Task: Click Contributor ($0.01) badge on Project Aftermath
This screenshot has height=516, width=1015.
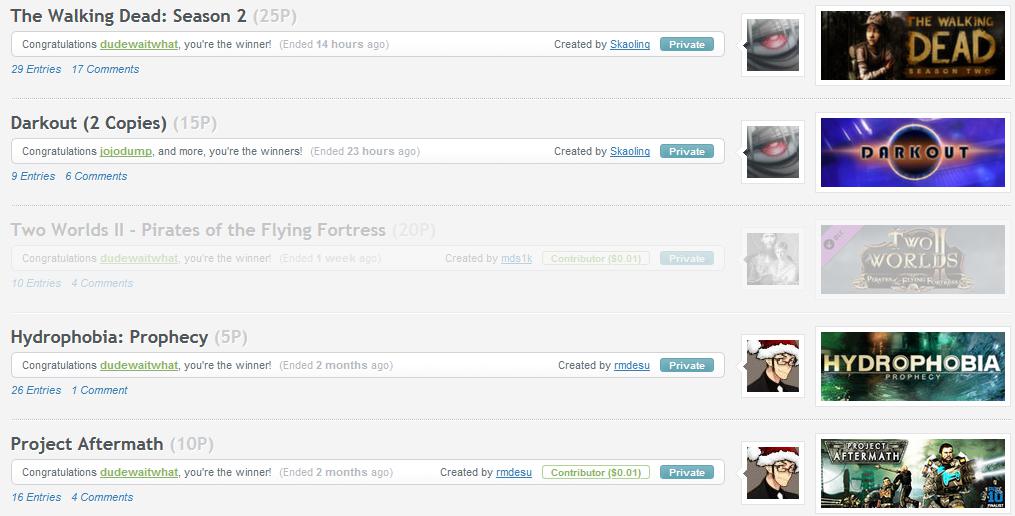Action: 596,473
